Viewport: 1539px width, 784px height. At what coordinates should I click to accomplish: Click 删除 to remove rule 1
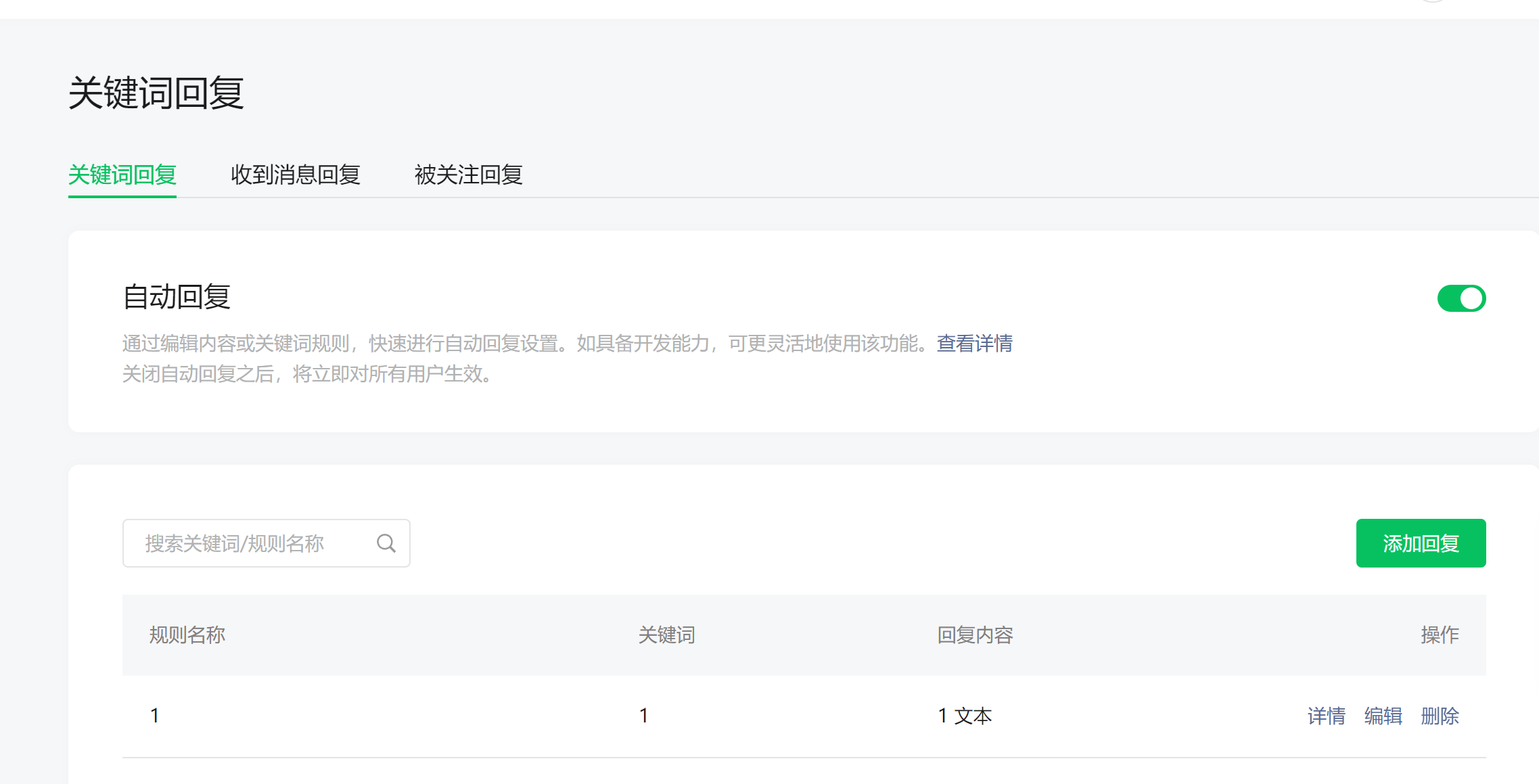(1440, 716)
